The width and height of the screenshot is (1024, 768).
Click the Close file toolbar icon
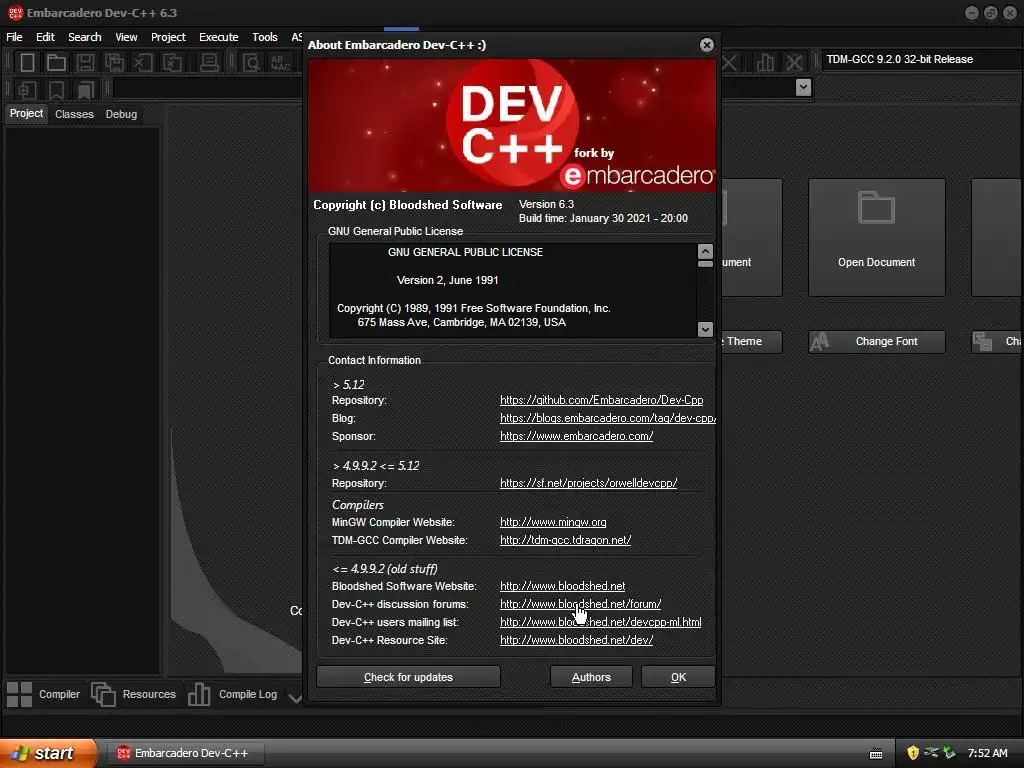[143, 63]
